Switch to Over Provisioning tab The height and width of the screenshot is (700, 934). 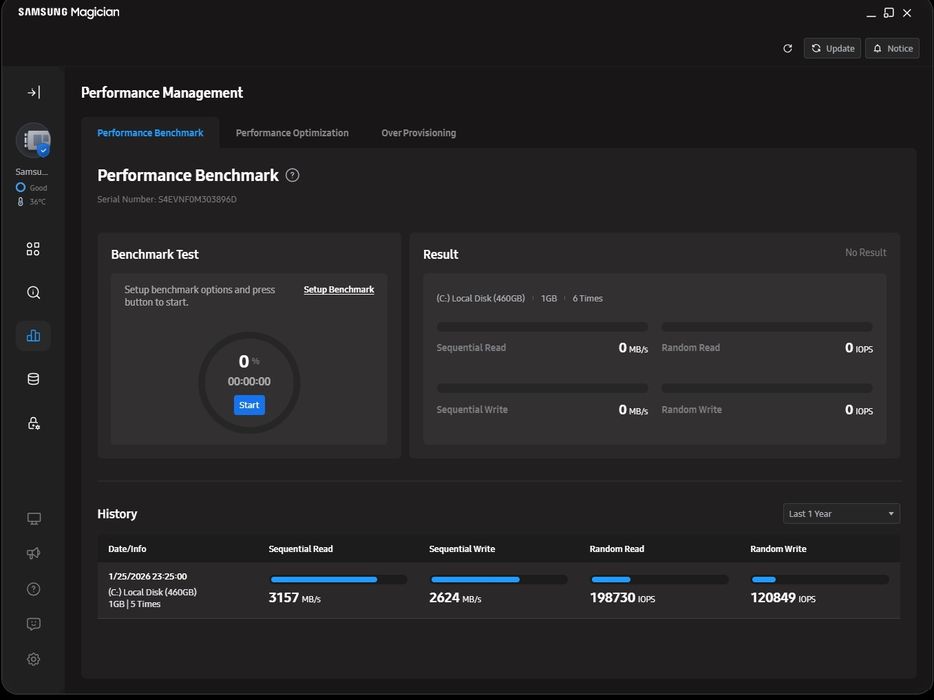pyautogui.click(x=419, y=133)
